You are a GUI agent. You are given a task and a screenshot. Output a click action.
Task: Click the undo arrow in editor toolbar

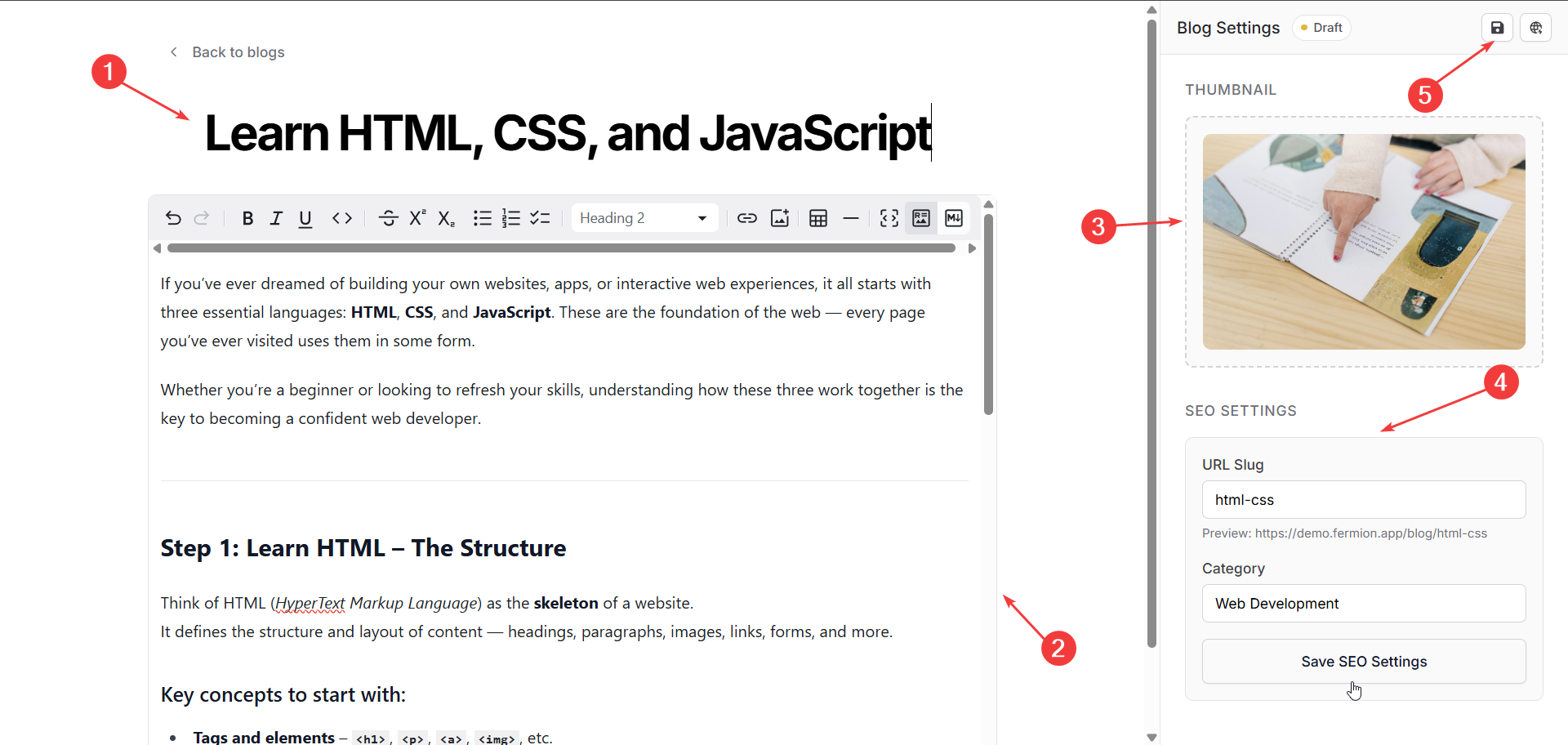pos(173,218)
